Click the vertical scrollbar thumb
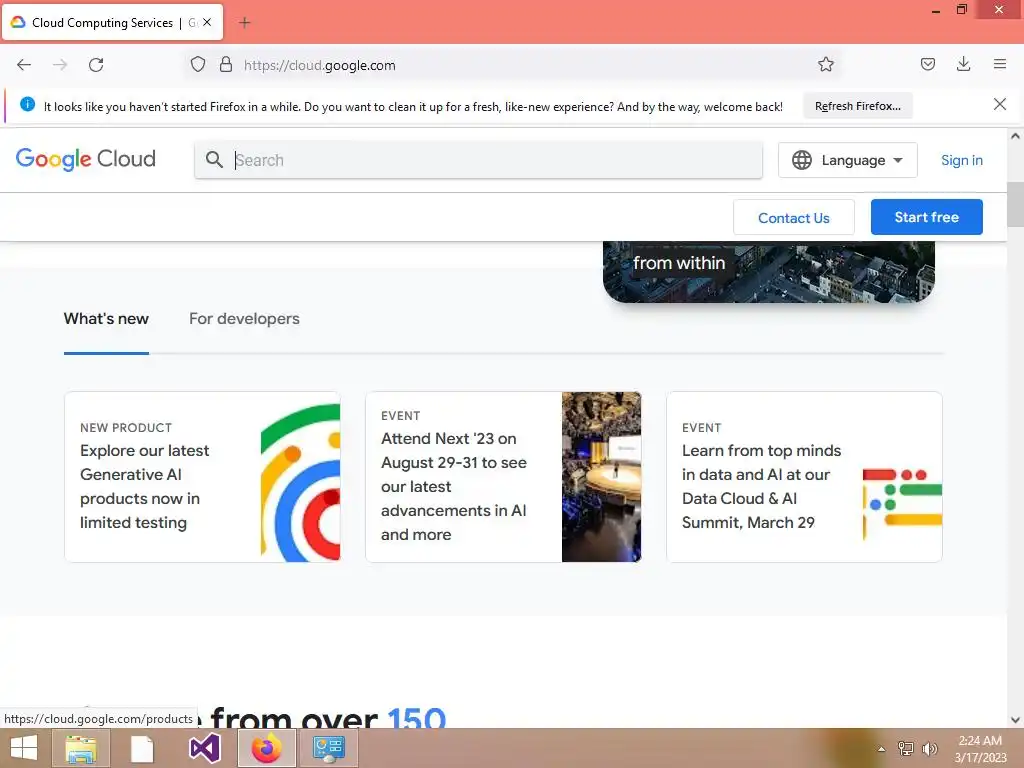 (1015, 204)
